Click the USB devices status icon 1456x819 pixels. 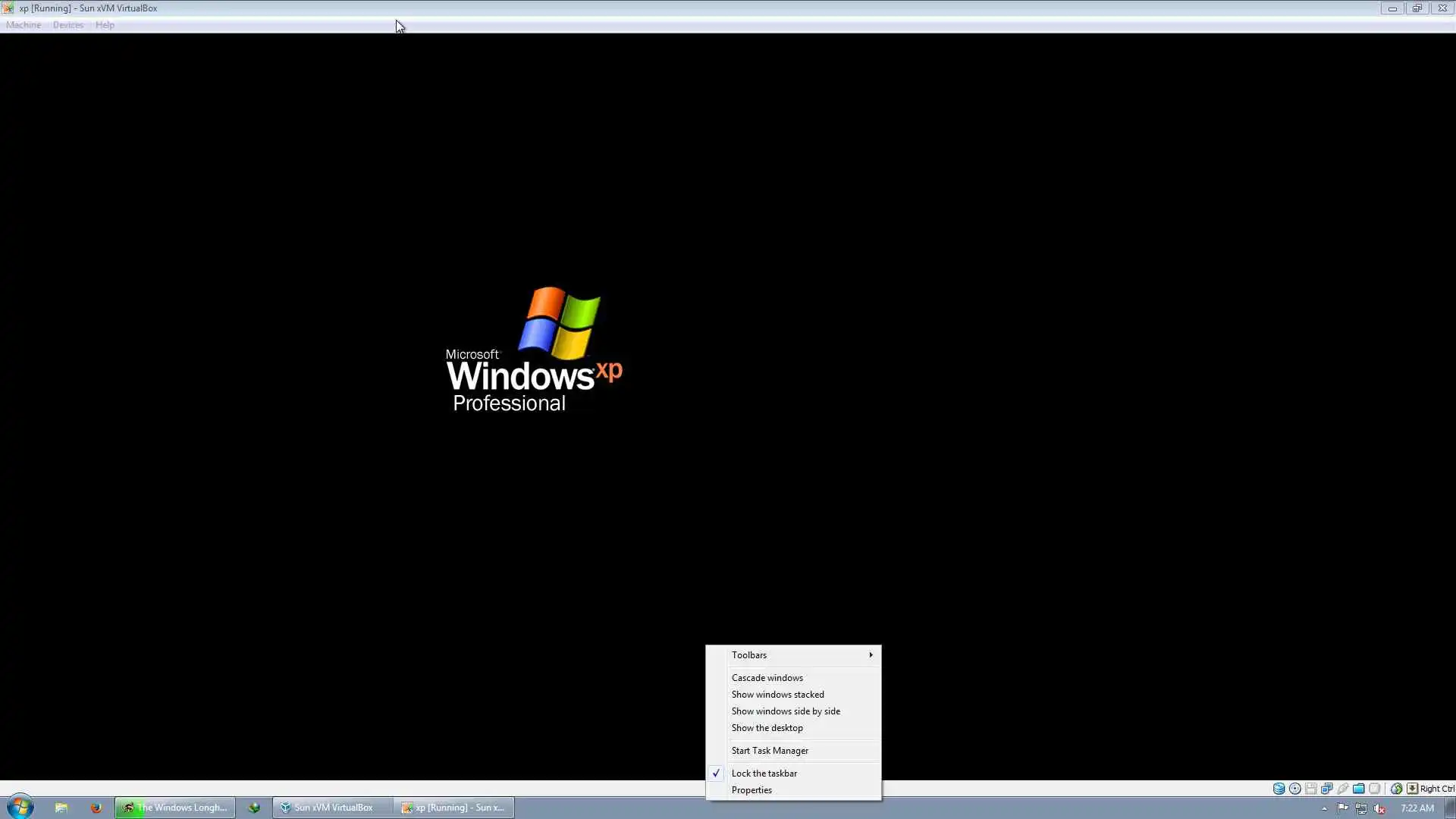pyautogui.click(x=1342, y=789)
